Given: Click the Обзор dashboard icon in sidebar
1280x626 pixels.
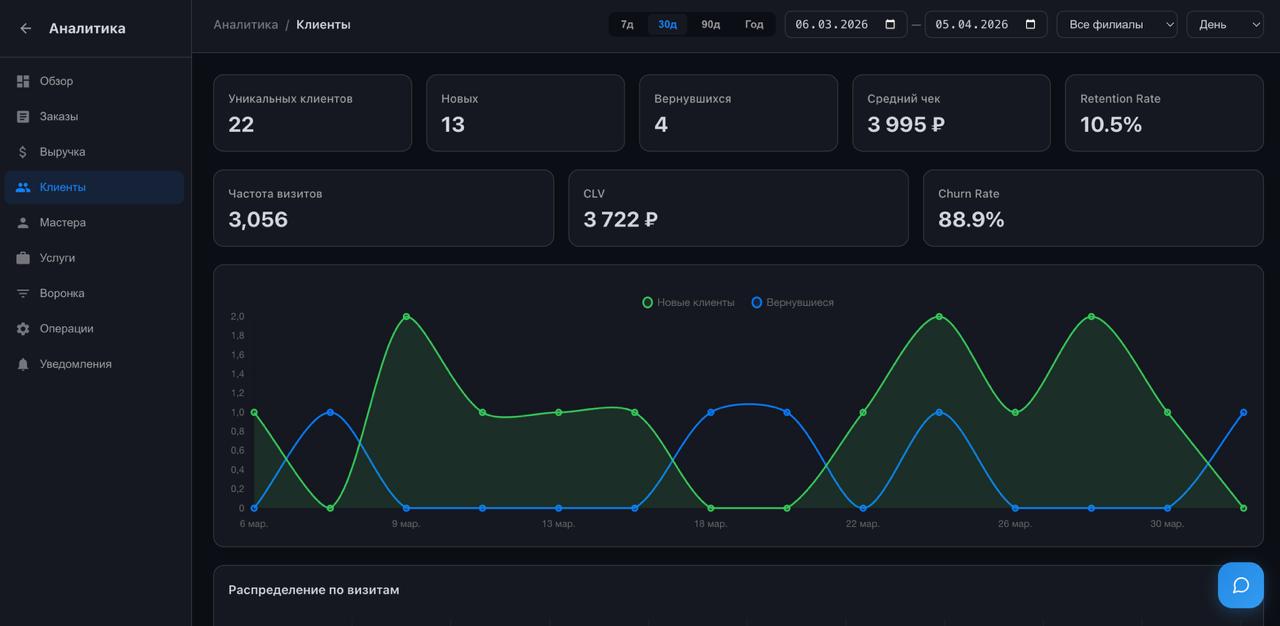Looking at the screenshot, I should pyautogui.click(x=23, y=81).
